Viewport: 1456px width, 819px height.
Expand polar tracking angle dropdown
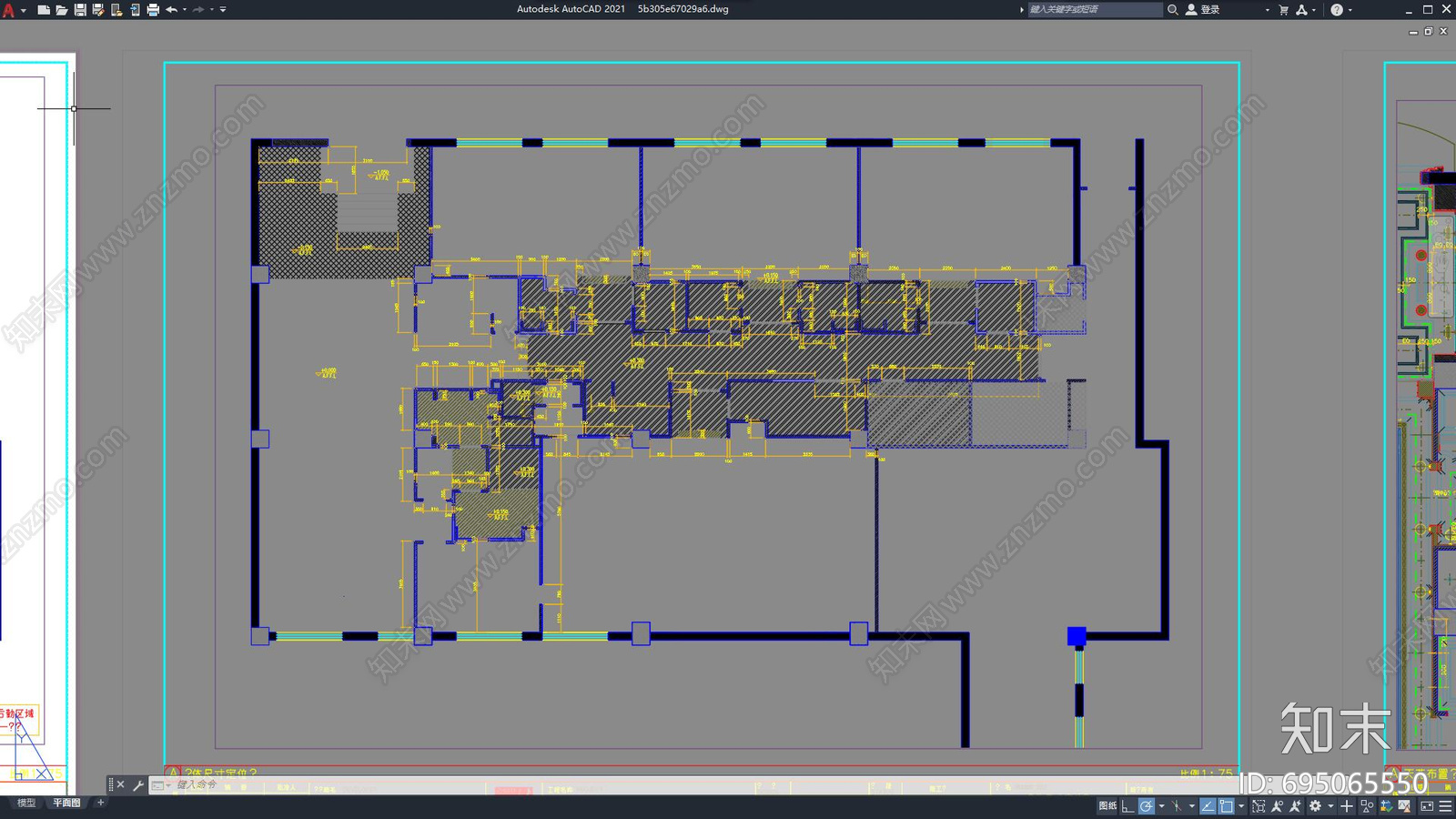(x=1161, y=805)
